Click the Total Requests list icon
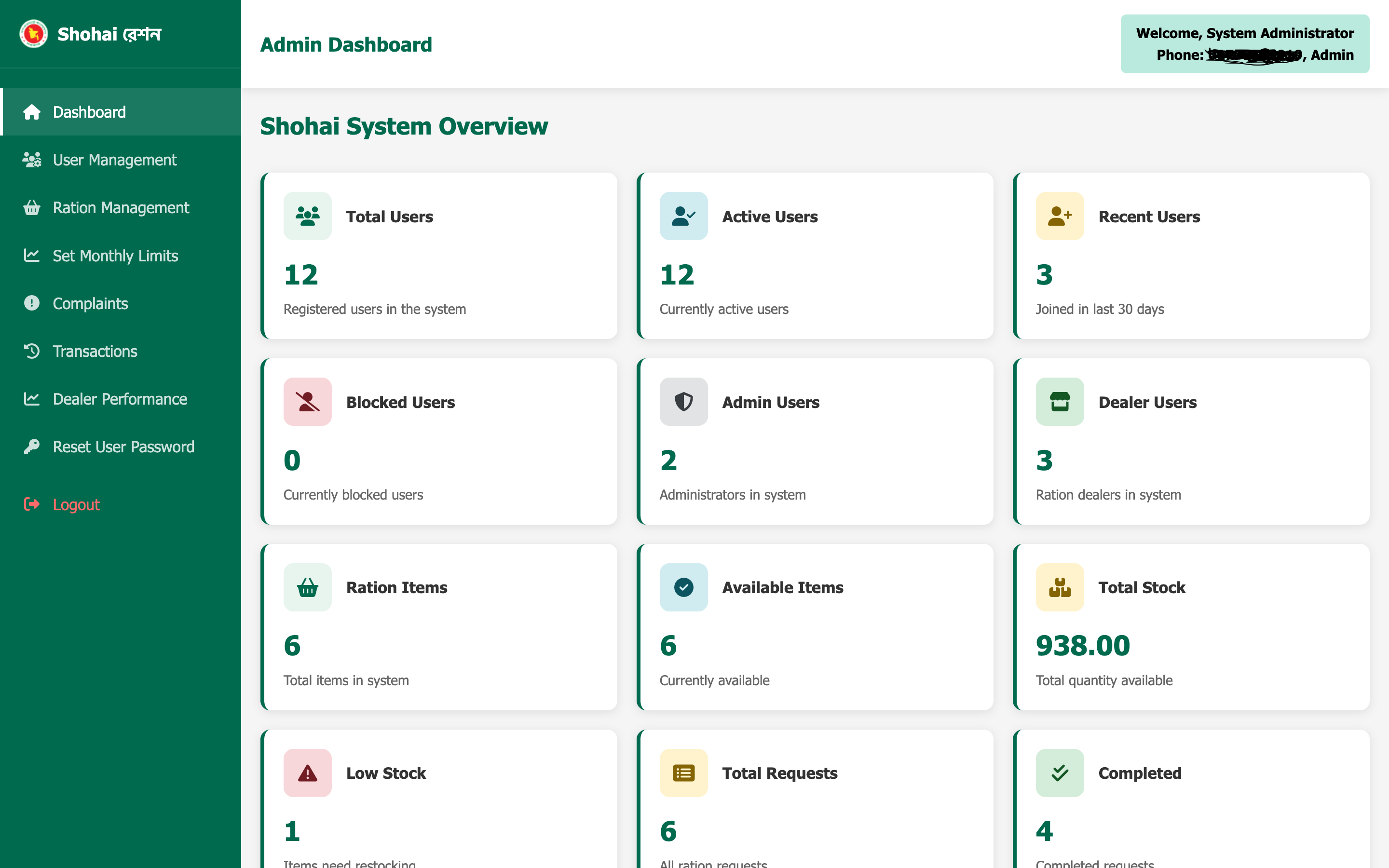This screenshot has width=1389, height=868. (683, 773)
